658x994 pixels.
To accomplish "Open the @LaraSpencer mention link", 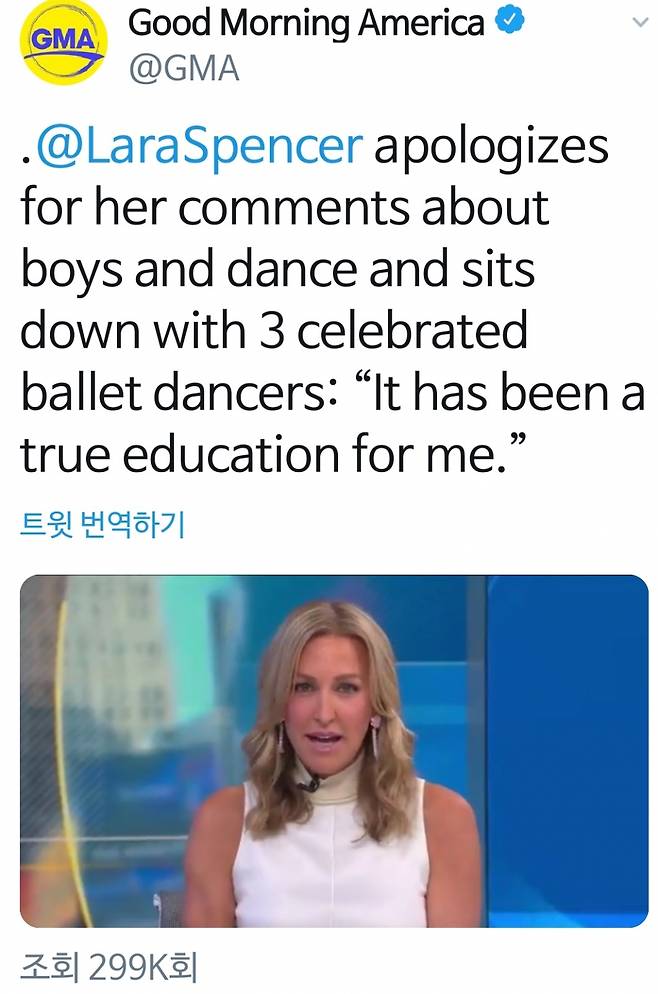I will [x=198, y=147].
